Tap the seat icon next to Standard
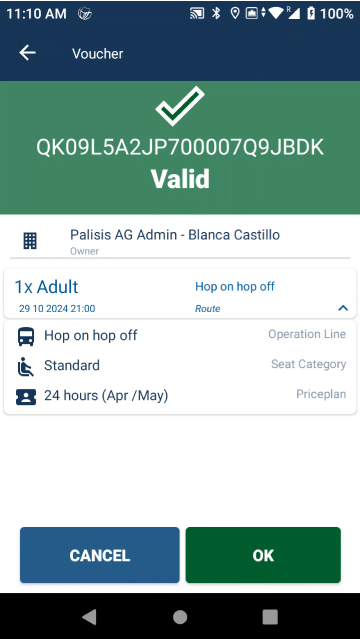This screenshot has height=639, width=360. click(26, 366)
